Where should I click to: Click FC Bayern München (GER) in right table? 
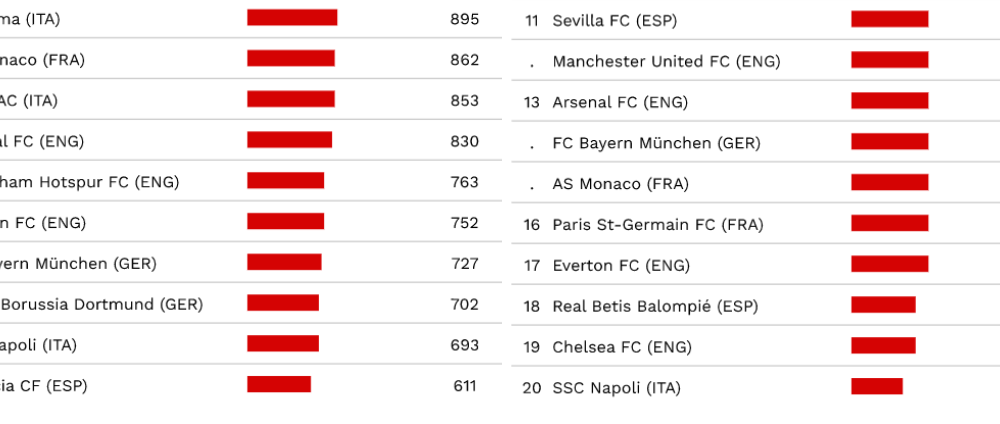click(656, 143)
